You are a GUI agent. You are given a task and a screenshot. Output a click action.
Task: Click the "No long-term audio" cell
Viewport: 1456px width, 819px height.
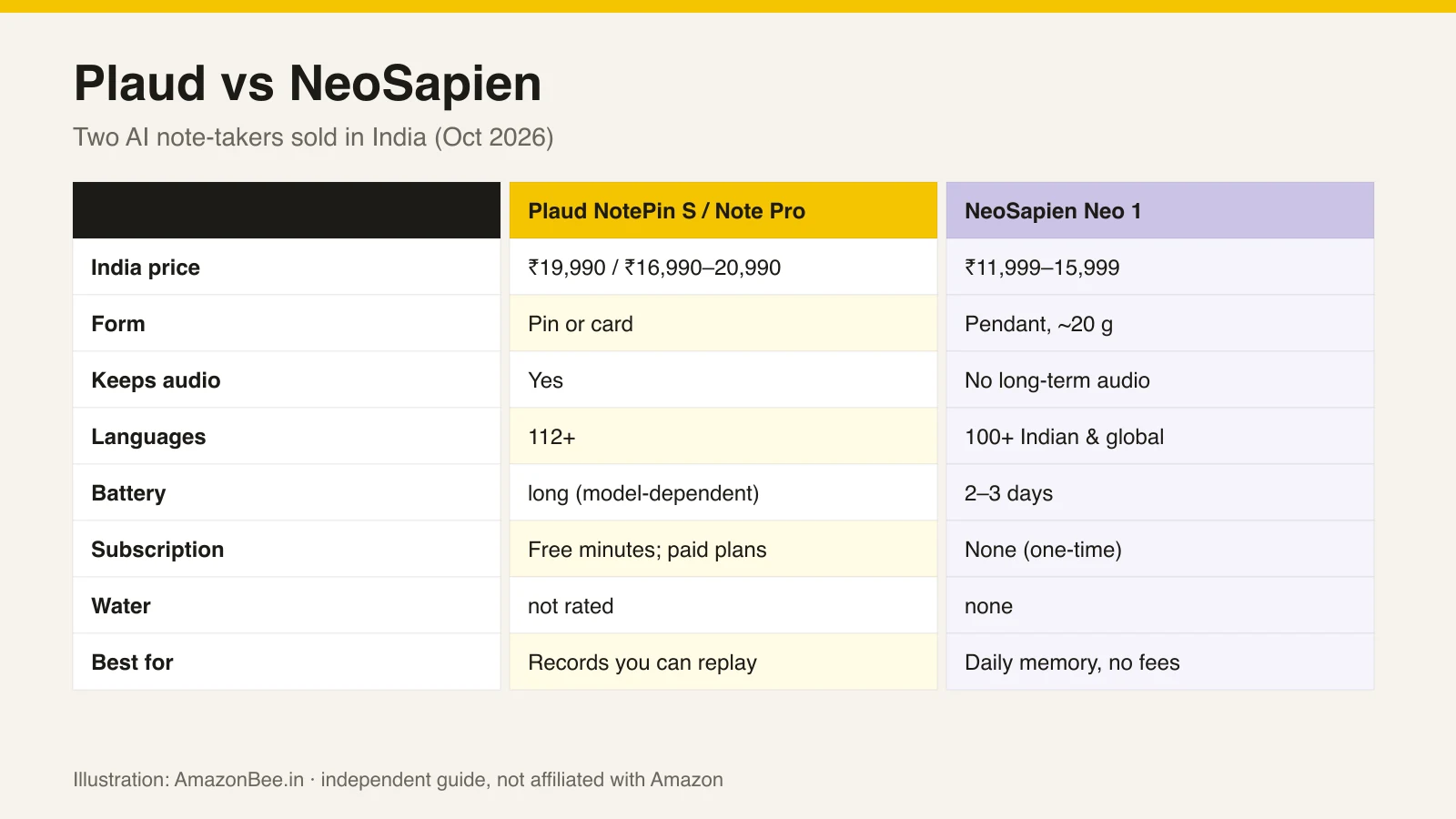[x=1160, y=380]
